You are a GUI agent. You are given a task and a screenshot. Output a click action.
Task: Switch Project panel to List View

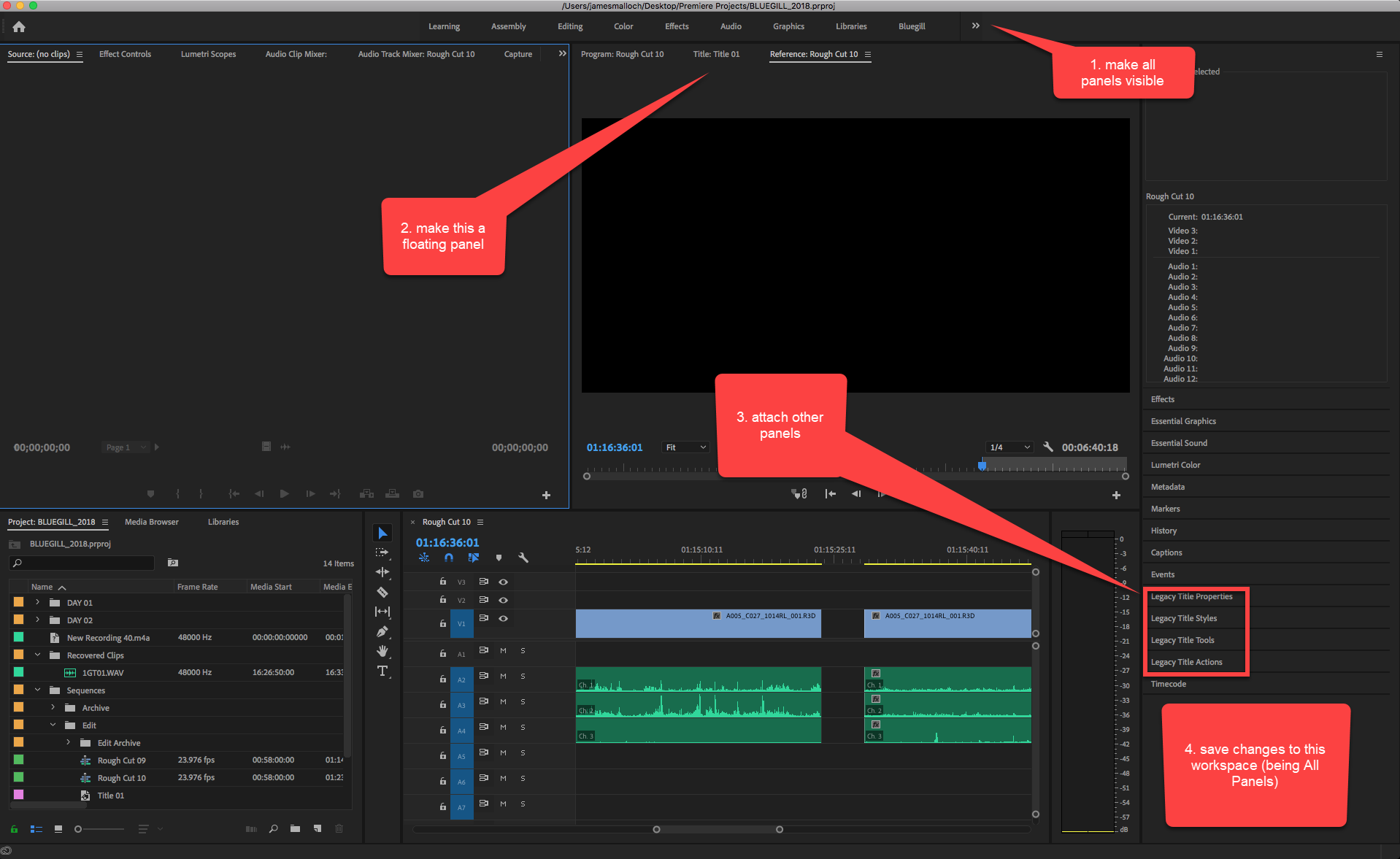click(x=36, y=828)
